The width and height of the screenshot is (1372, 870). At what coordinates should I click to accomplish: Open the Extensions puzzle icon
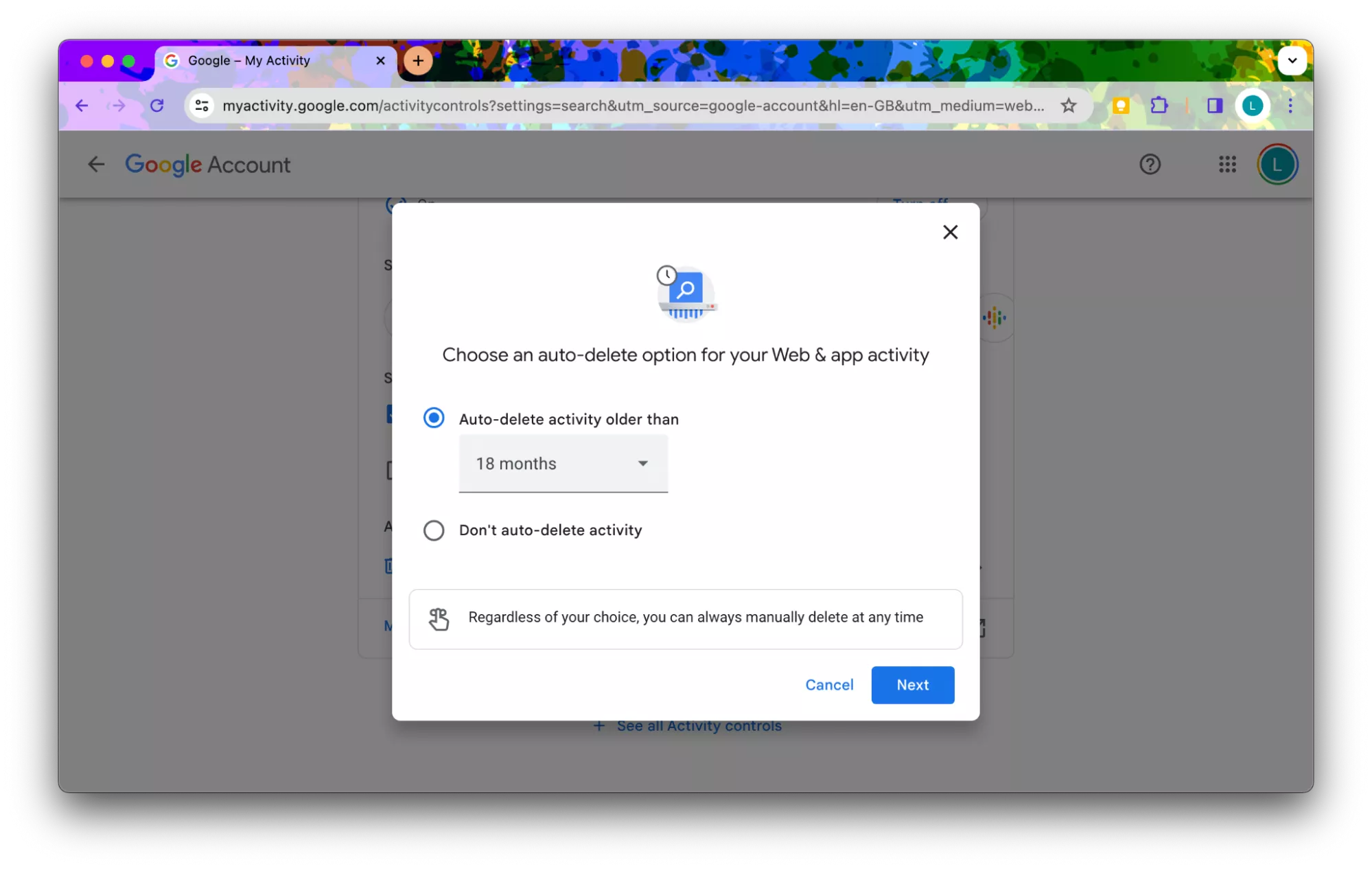(x=1159, y=106)
